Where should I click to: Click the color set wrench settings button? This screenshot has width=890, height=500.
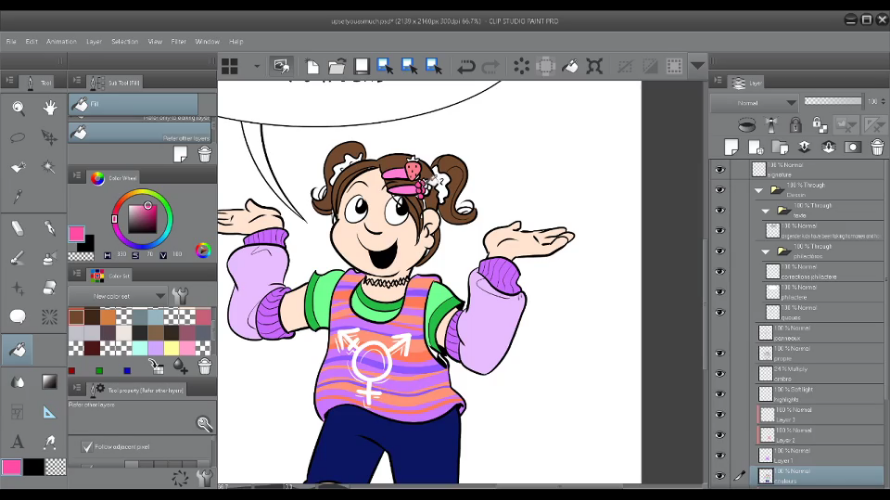180,296
